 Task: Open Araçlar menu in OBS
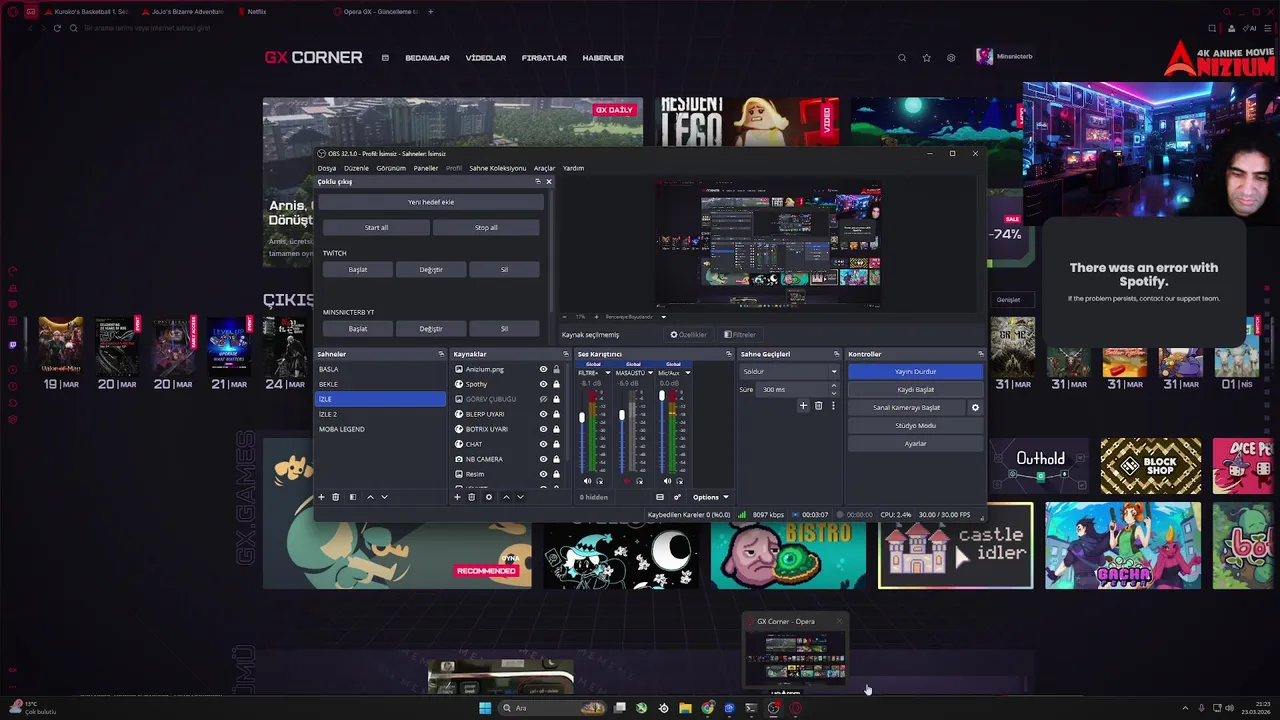[544, 168]
